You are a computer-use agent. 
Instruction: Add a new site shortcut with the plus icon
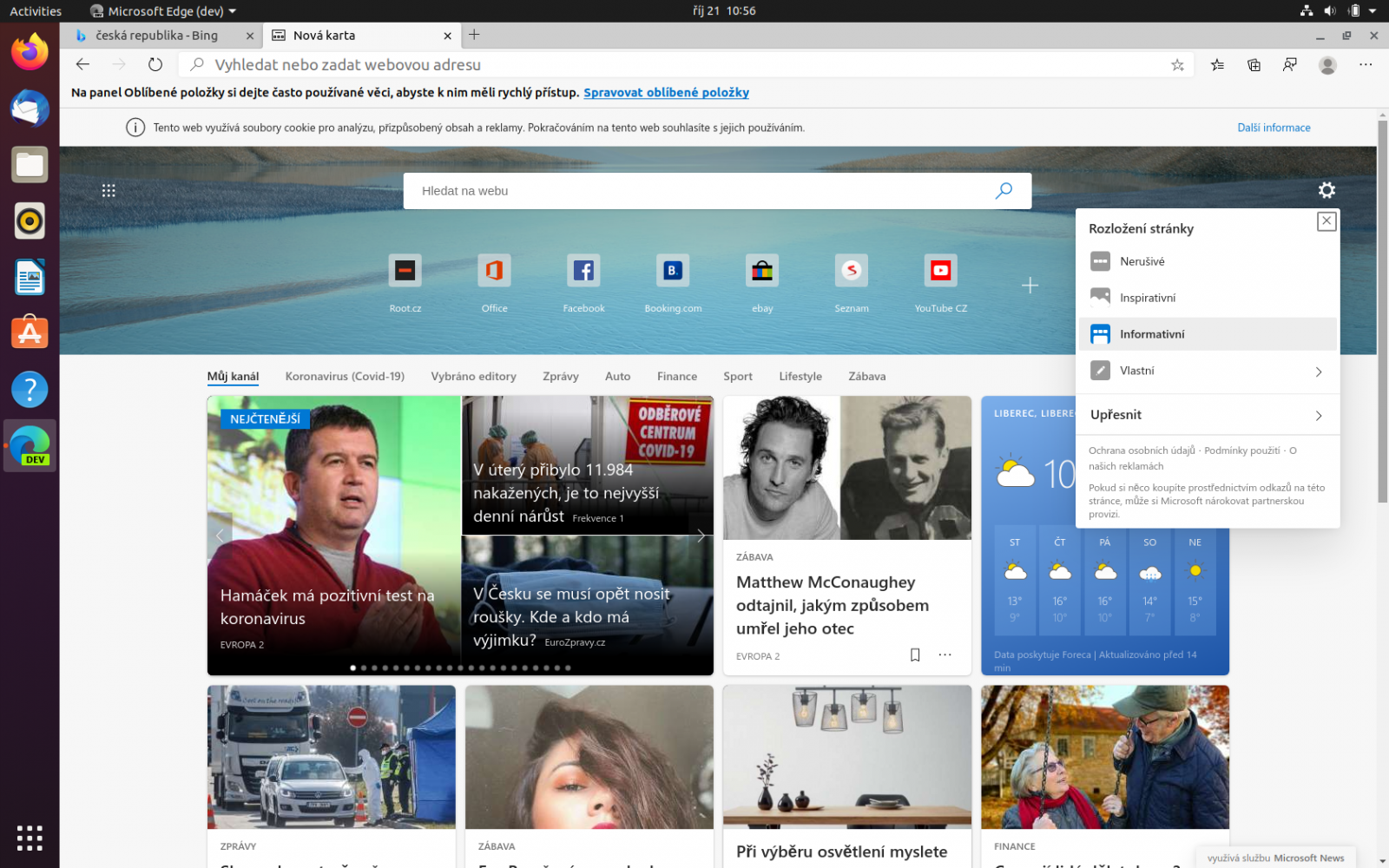point(1030,285)
